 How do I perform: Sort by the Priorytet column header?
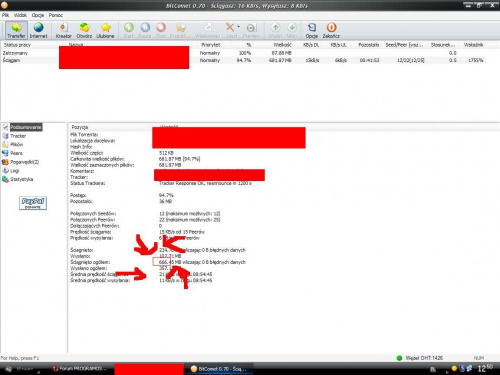pyautogui.click(x=210, y=45)
